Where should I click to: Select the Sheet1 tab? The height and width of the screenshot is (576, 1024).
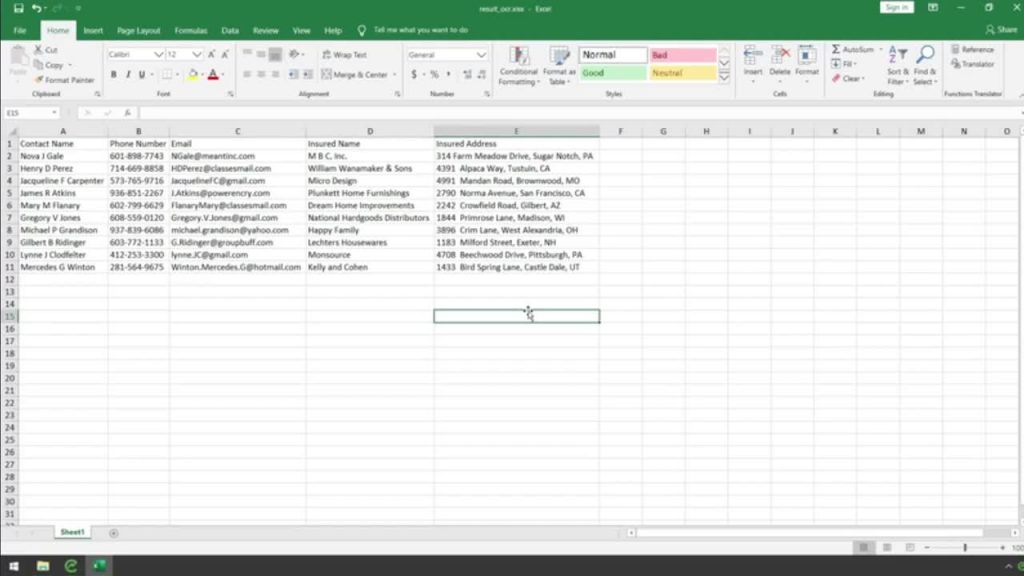coord(72,532)
